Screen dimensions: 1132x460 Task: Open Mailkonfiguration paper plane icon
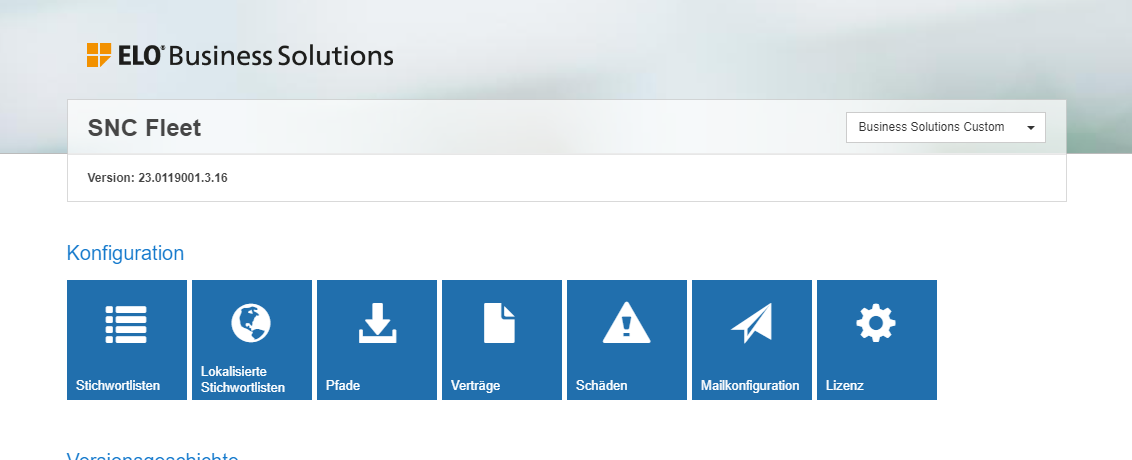751,323
